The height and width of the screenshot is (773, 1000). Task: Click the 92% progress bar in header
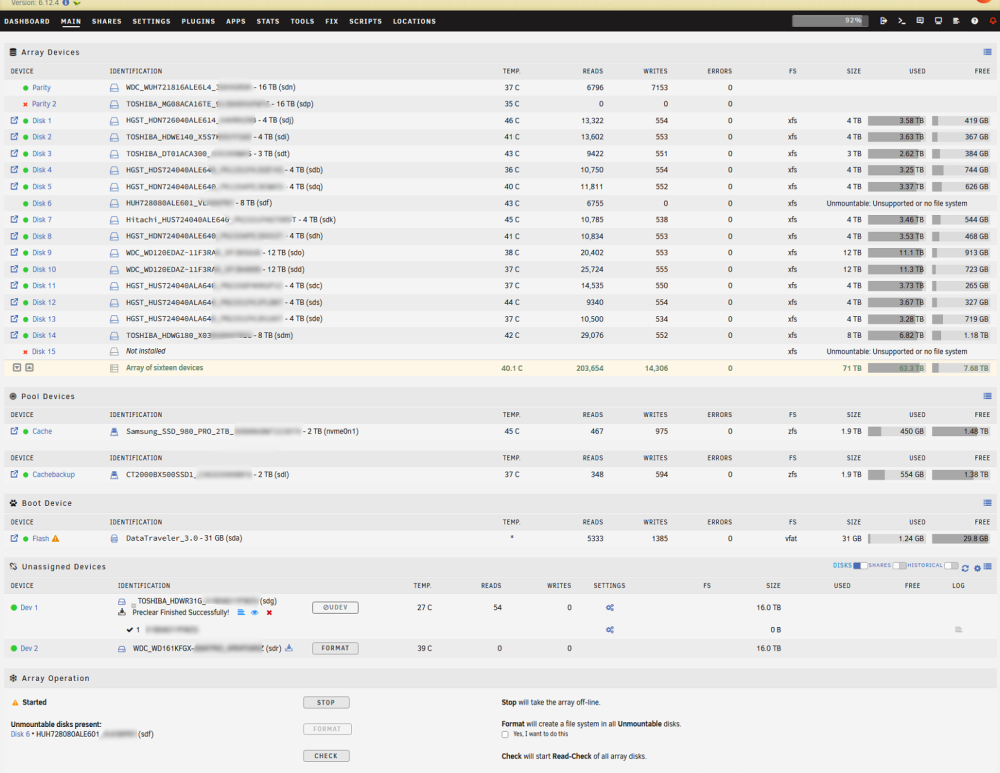tap(830, 21)
